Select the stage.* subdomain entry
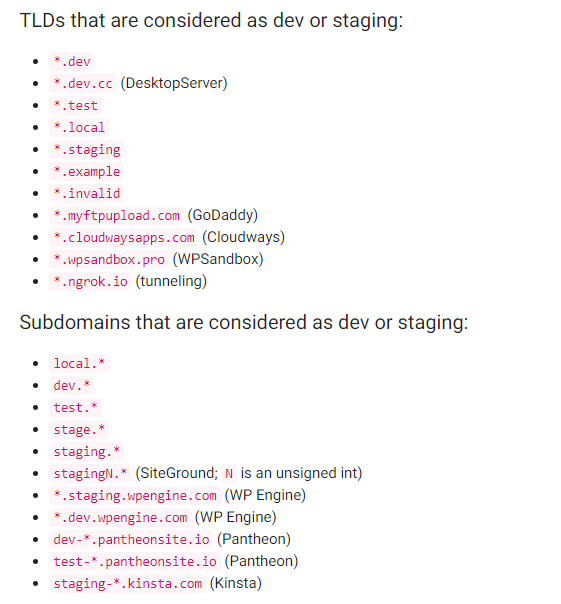Screen dimensions: 561x604 pyautogui.click(x=79, y=430)
